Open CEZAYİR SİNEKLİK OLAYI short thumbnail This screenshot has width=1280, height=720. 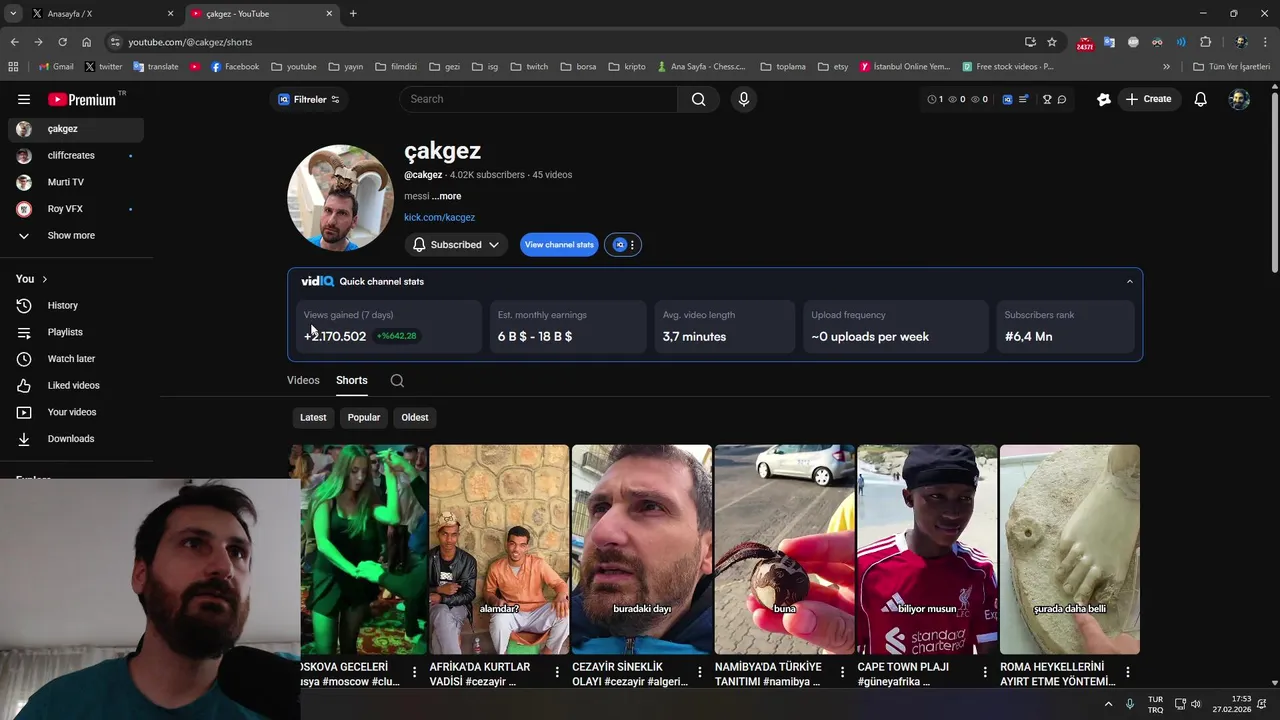pyautogui.click(x=642, y=550)
